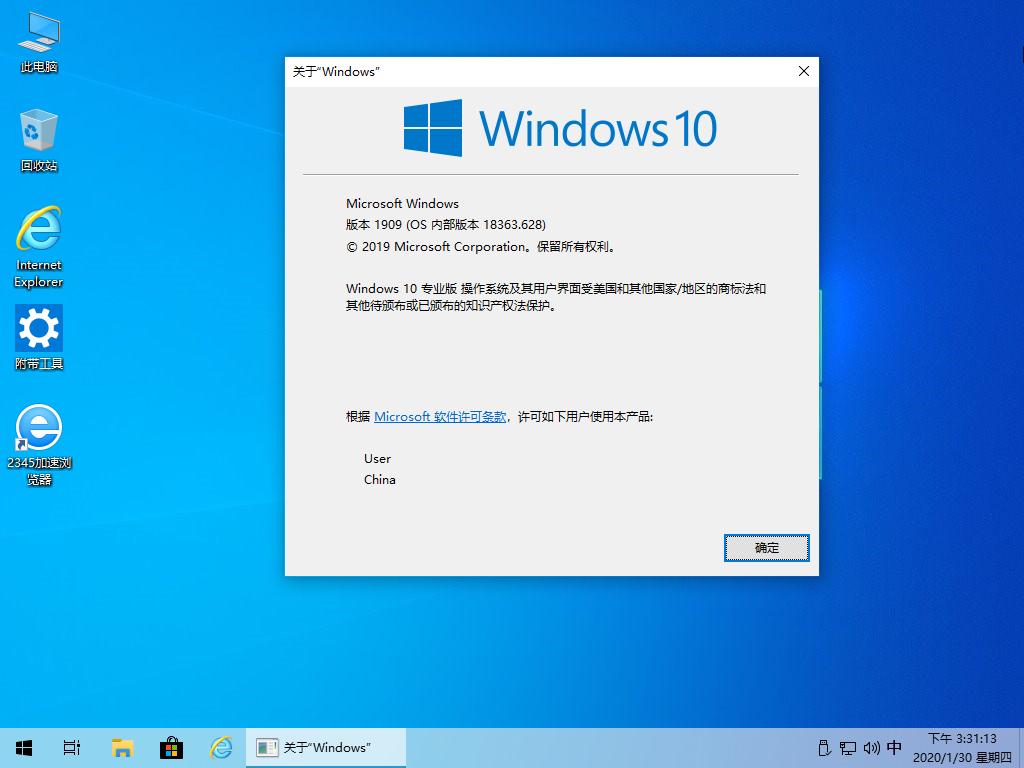Viewport: 1024px width, 768px height.
Task: Select the 附带工具 gear icon
Action: click(39, 338)
